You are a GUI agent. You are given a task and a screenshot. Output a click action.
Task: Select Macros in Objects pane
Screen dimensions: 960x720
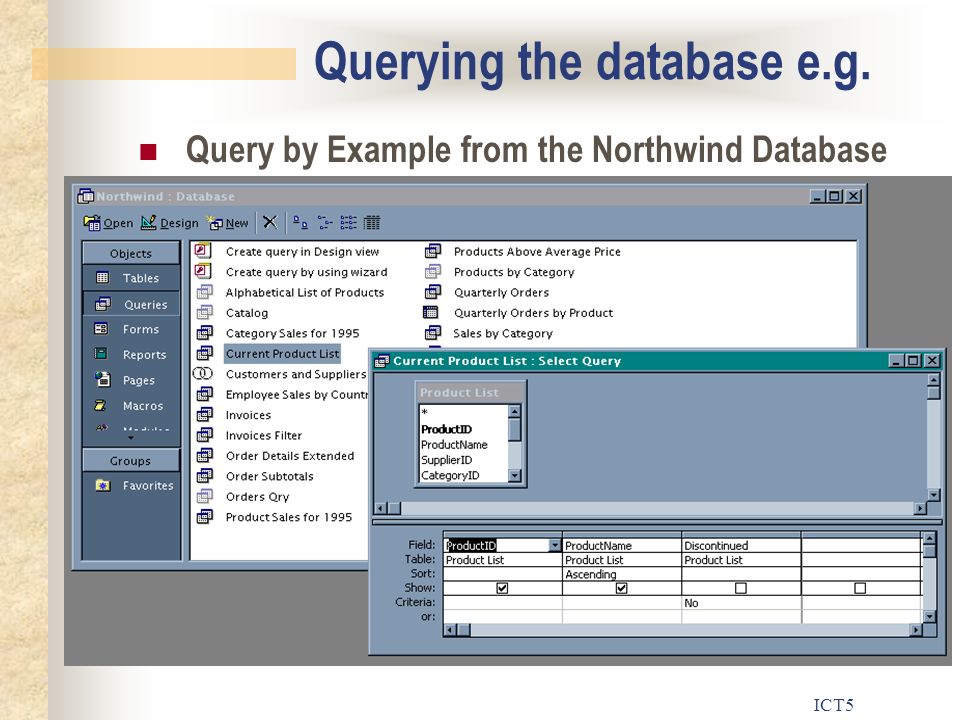pos(131,406)
